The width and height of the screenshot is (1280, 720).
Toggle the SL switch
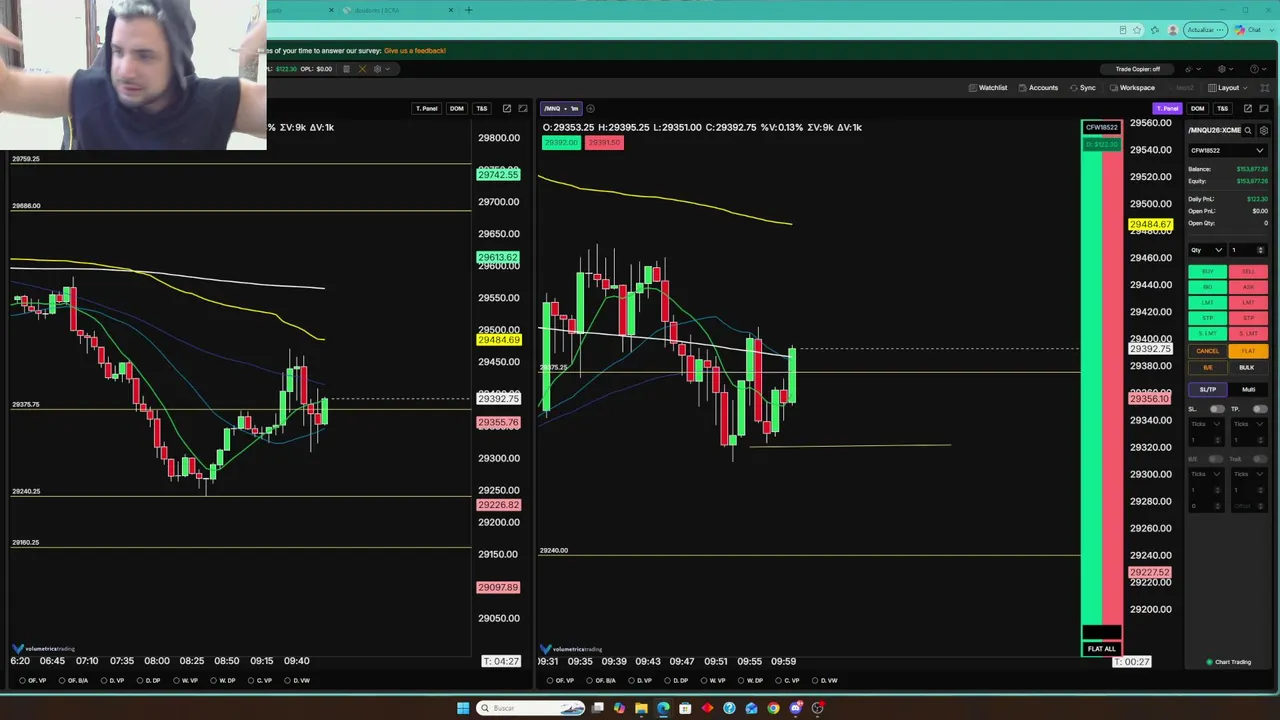1217,409
